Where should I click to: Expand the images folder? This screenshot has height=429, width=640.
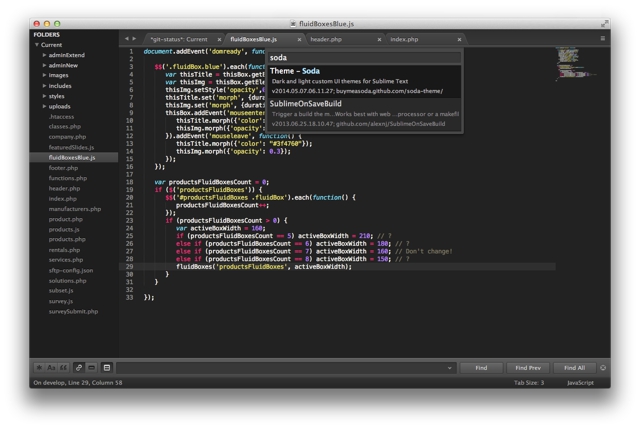pos(44,75)
